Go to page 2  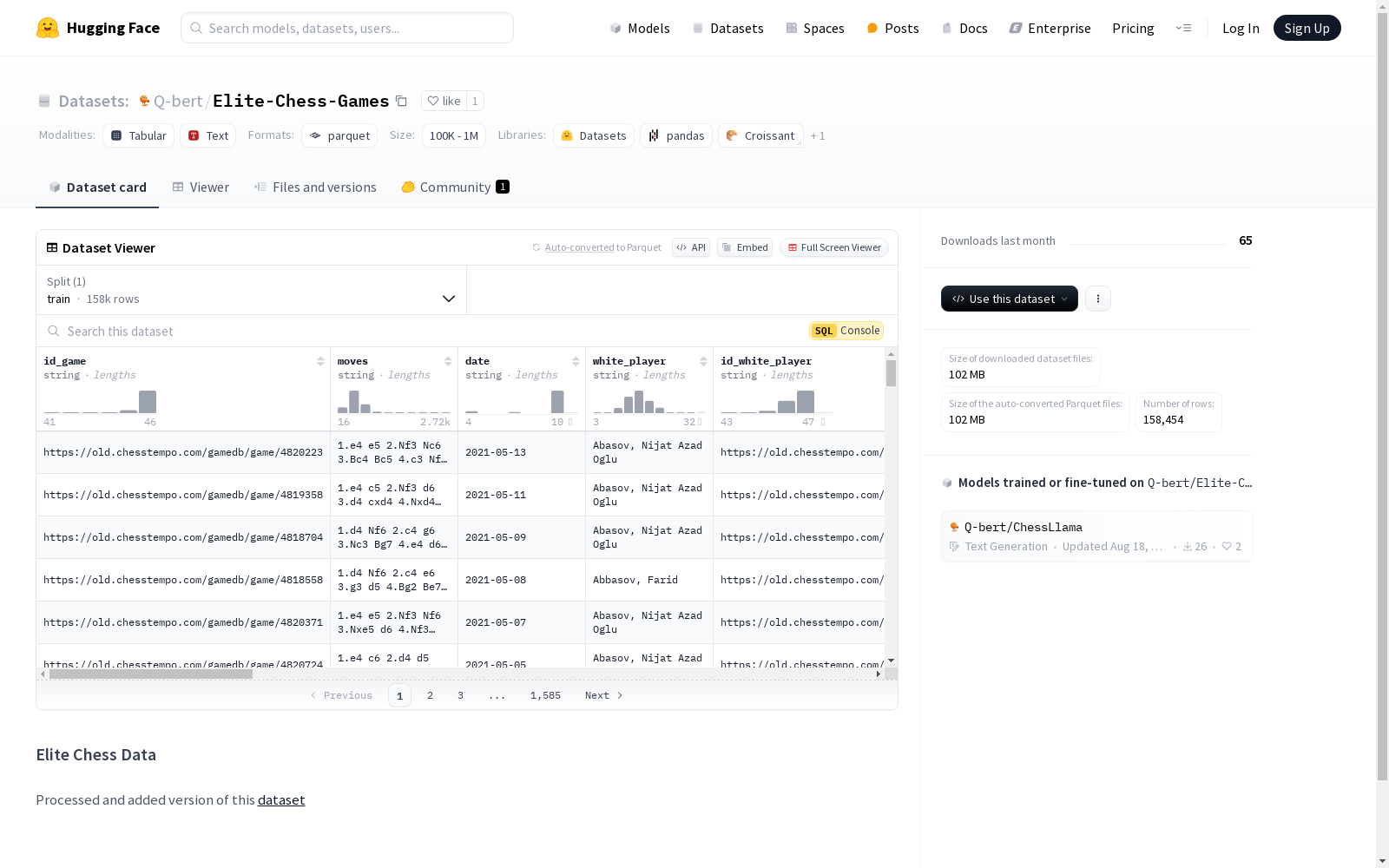(430, 695)
